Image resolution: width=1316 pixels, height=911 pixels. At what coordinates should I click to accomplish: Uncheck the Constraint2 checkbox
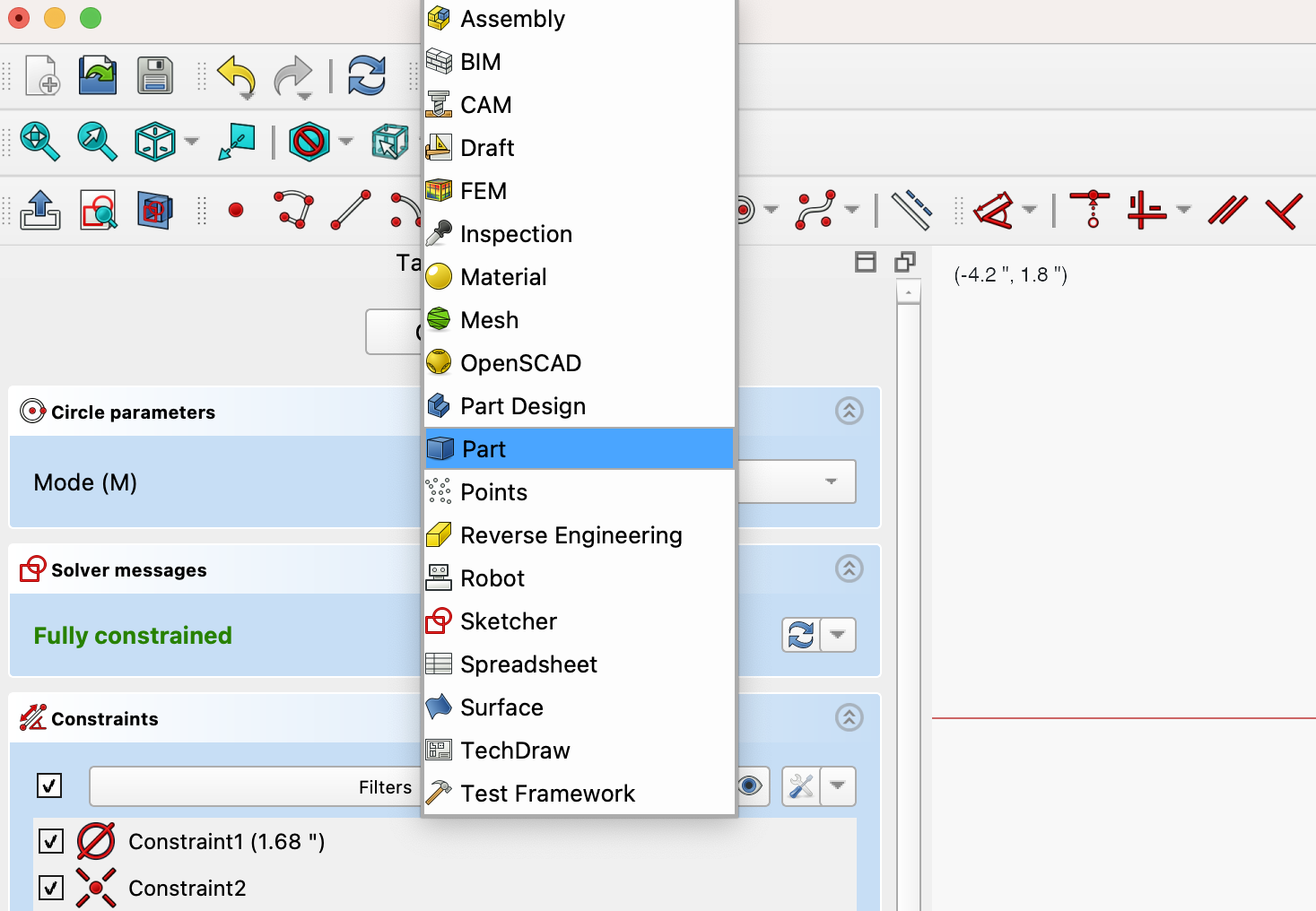pyautogui.click(x=50, y=888)
